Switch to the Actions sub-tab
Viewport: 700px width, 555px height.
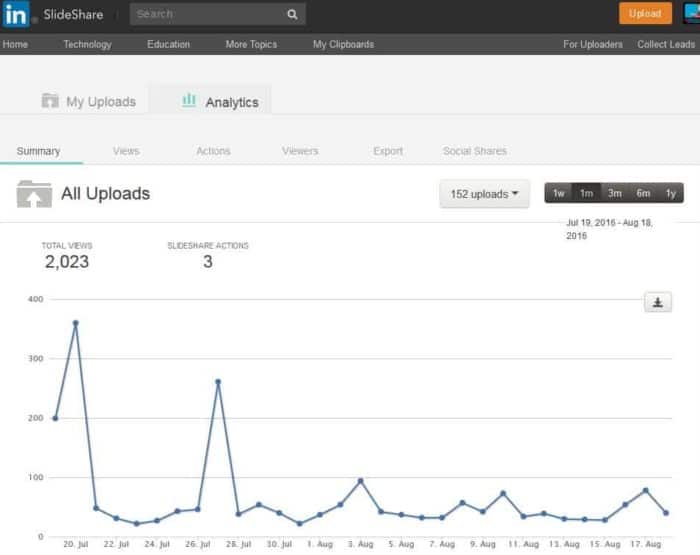point(213,151)
